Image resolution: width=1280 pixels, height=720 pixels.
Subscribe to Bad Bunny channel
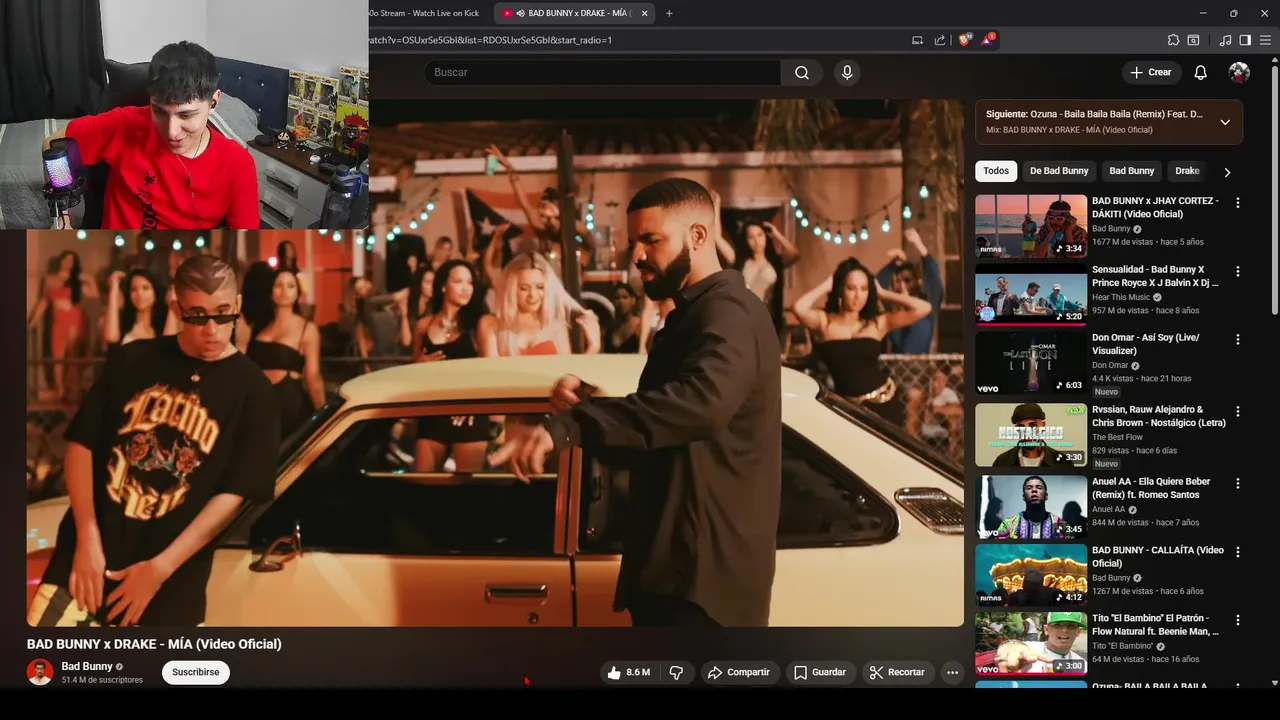click(x=195, y=672)
